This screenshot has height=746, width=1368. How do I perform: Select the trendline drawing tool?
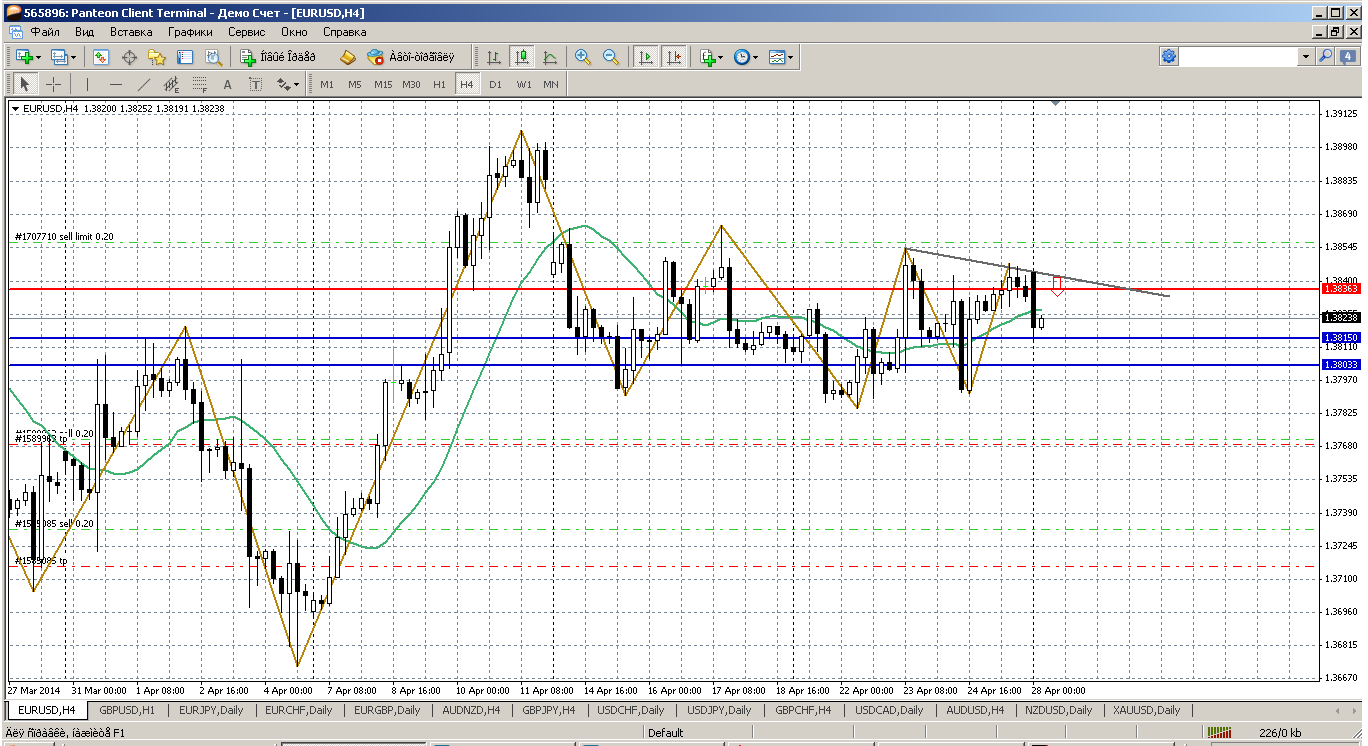pyautogui.click(x=144, y=84)
